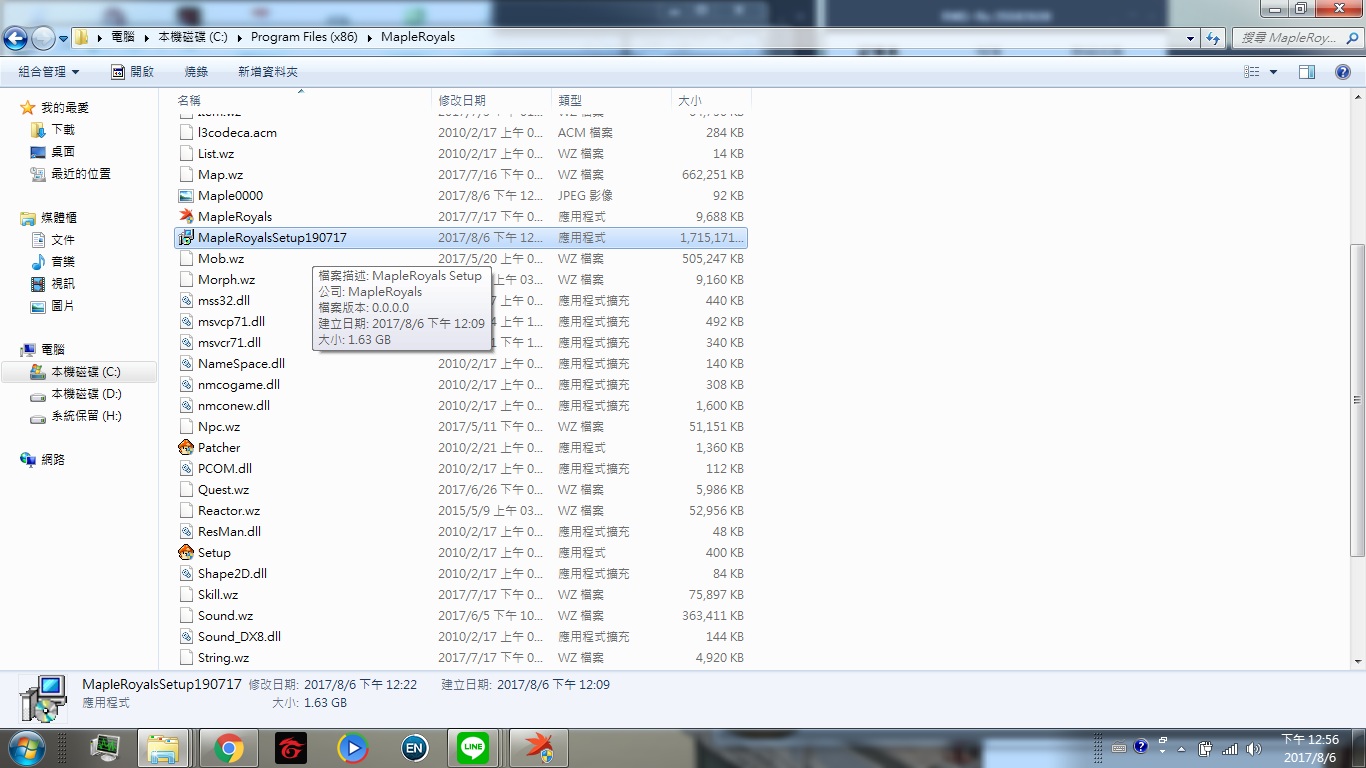Select the String.wz file name
This screenshot has width=1366, height=768.
pos(223,657)
